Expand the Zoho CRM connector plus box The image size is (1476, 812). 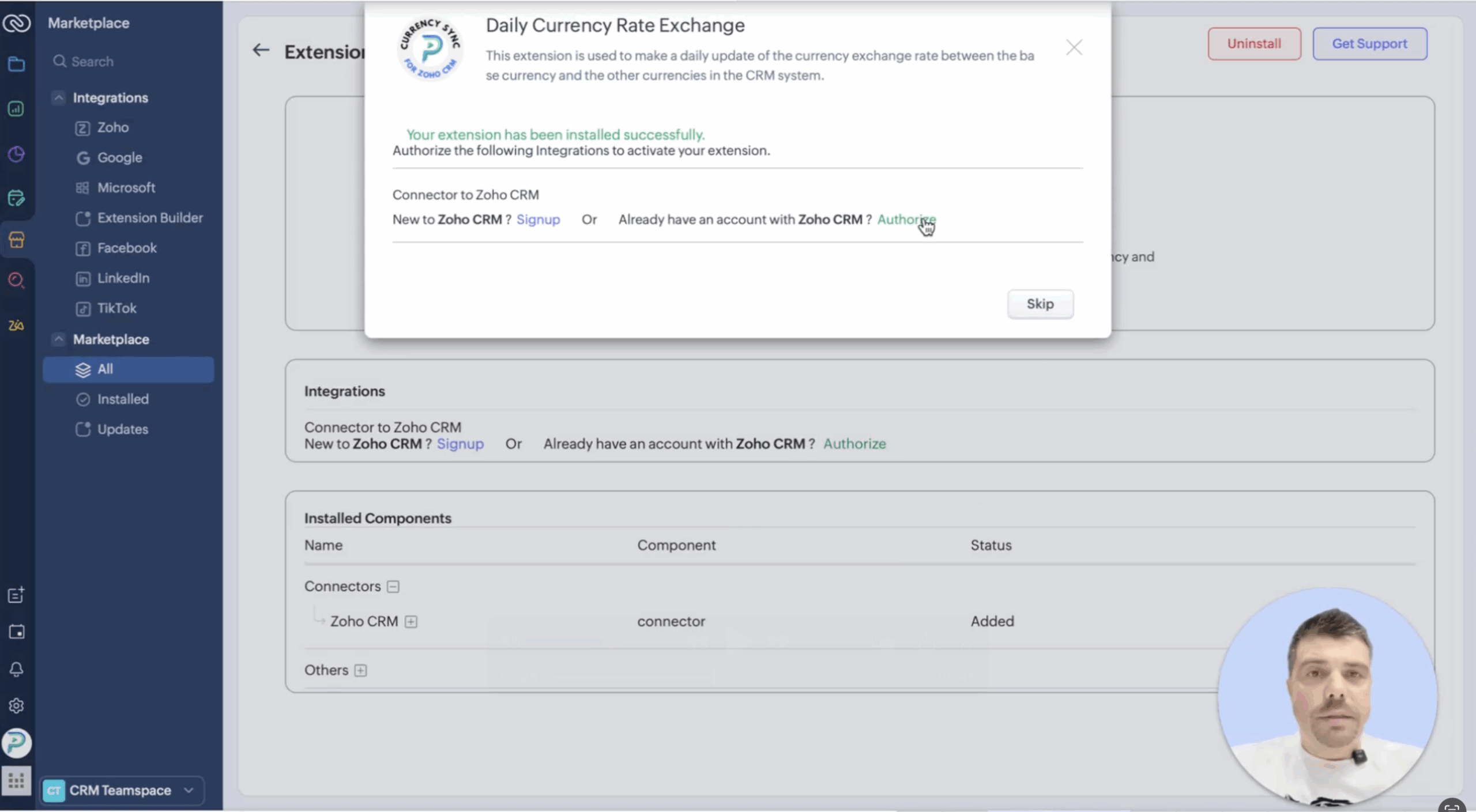click(x=411, y=622)
